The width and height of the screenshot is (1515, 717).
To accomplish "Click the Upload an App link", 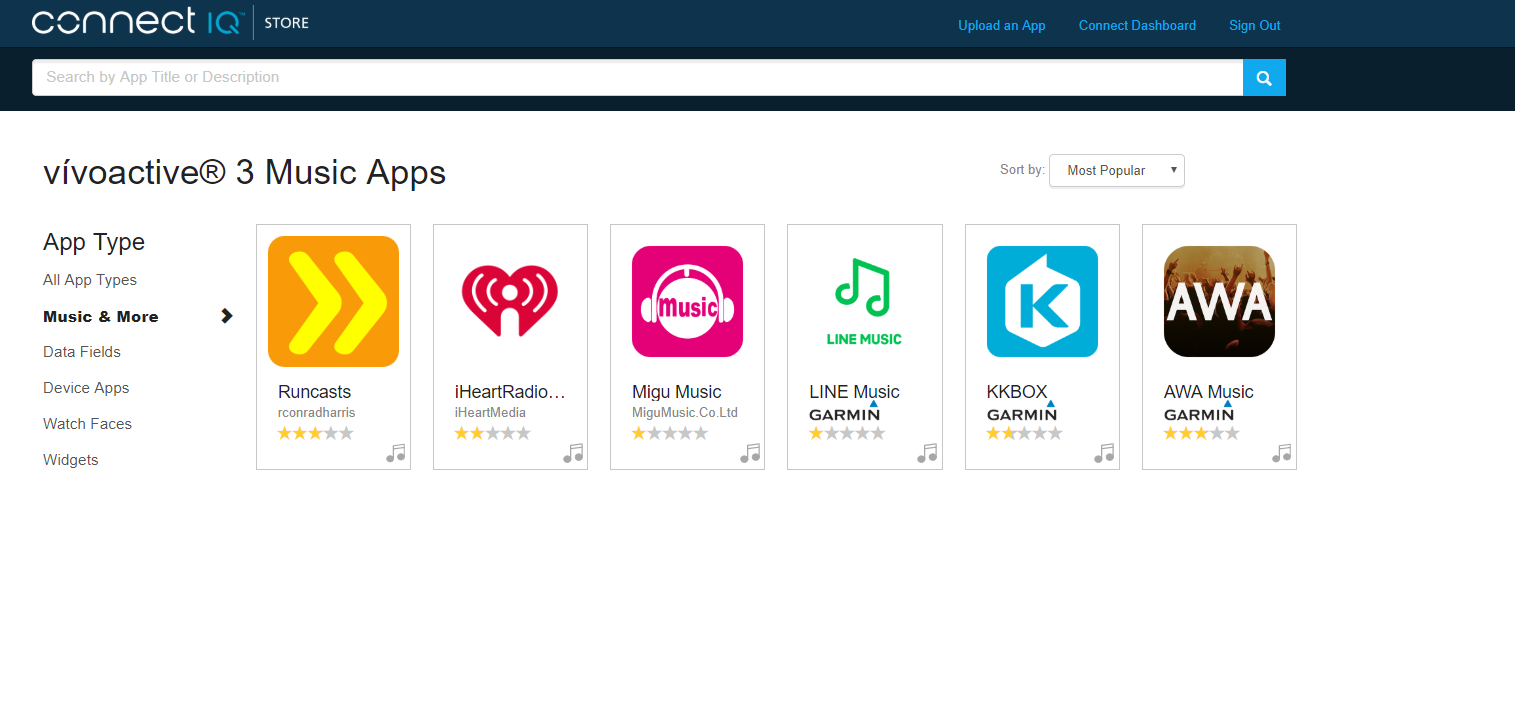I will (x=1002, y=25).
